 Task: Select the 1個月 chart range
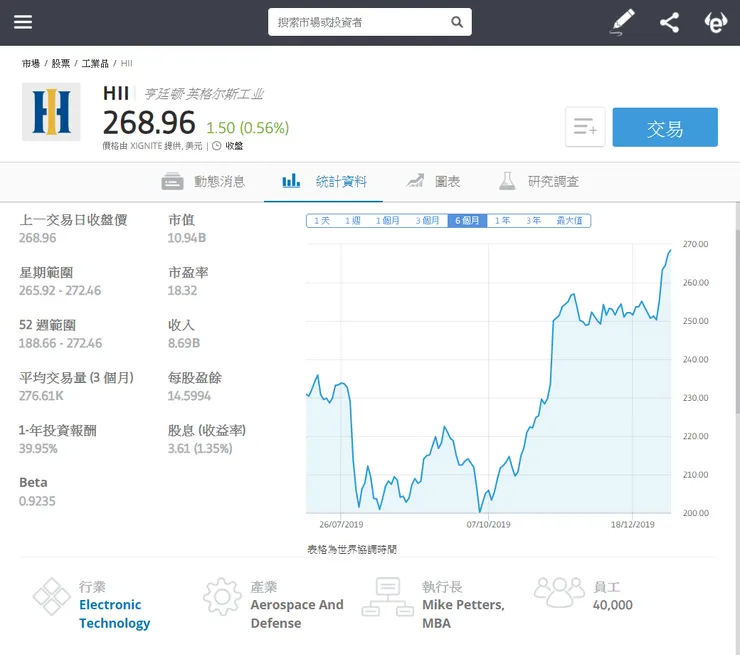click(387, 220)
